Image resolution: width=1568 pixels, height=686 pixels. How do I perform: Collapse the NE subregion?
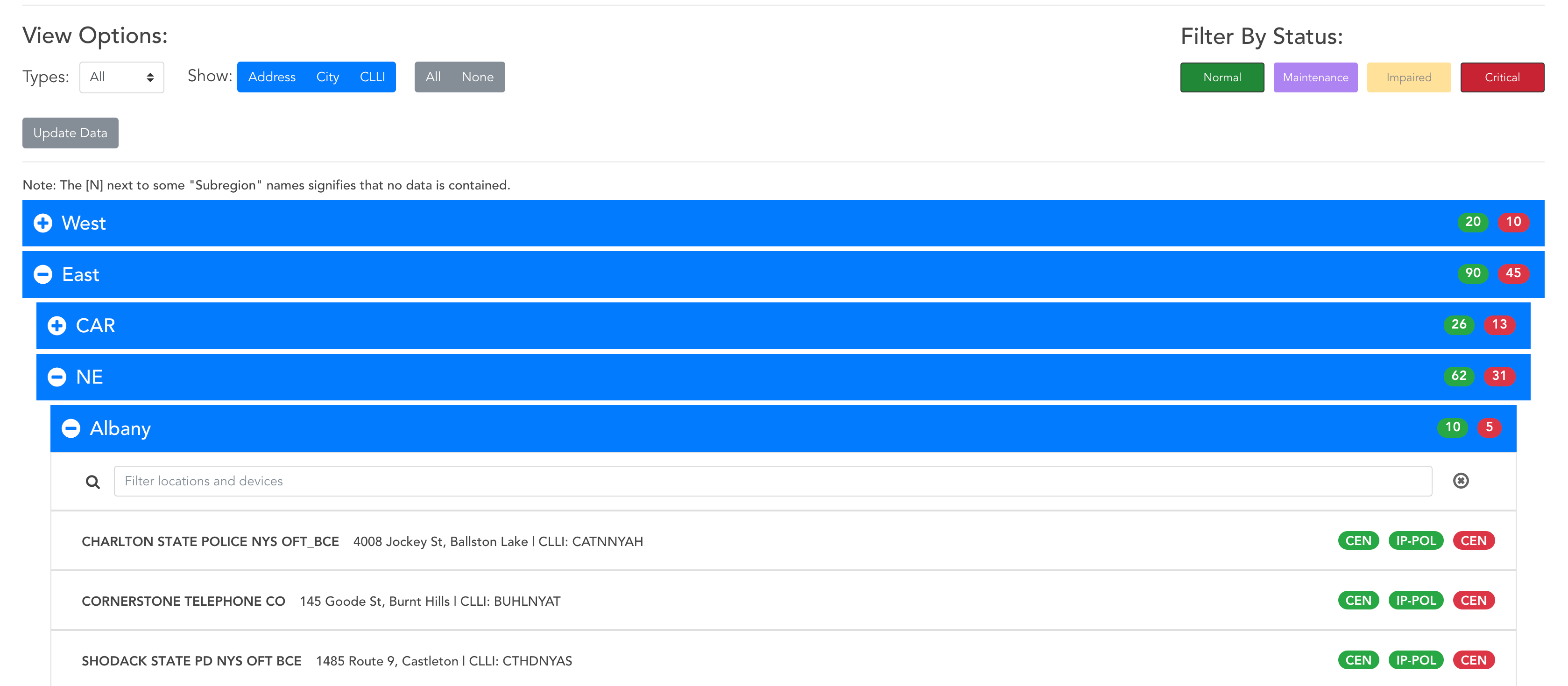pyautogui.click(x=57, y=377)
